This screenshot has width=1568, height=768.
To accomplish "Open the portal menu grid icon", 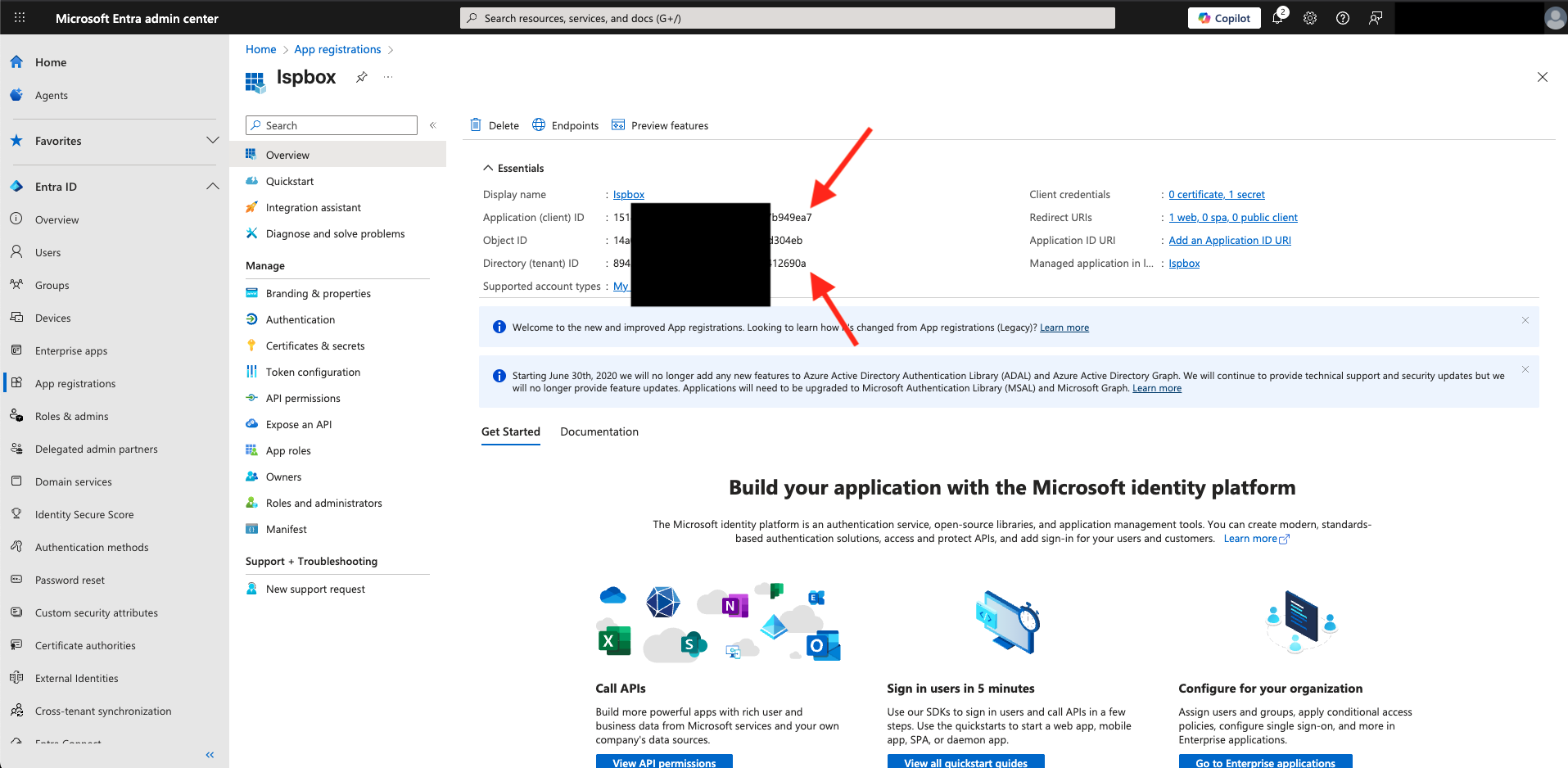I will tap(20, 17).
